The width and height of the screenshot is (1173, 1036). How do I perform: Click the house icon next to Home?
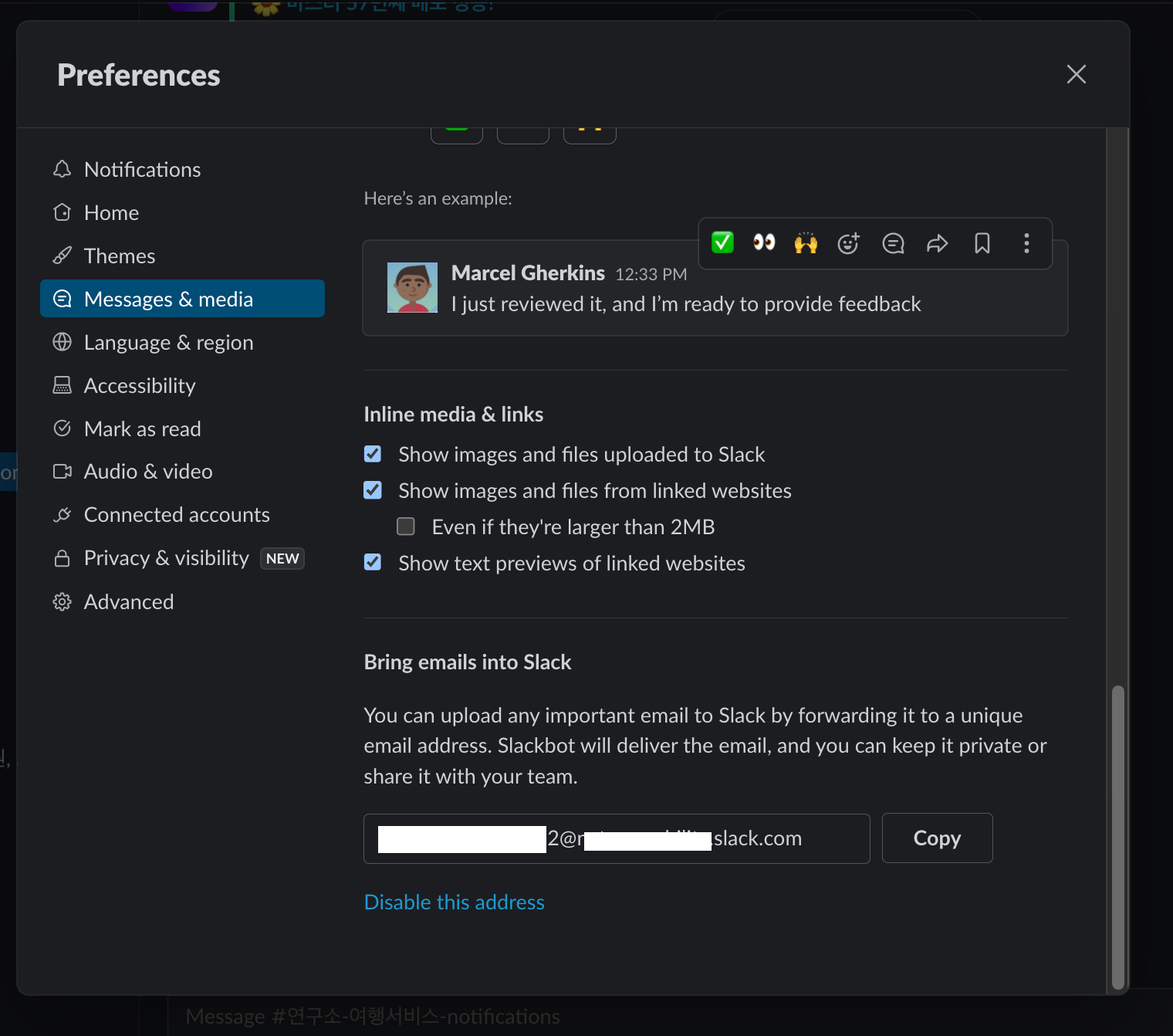tap(63, 212)
